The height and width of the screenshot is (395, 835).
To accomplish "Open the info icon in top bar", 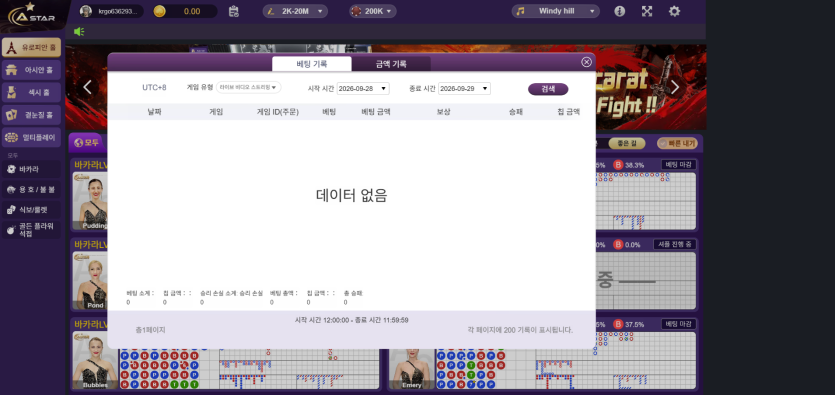I will 619,11.
